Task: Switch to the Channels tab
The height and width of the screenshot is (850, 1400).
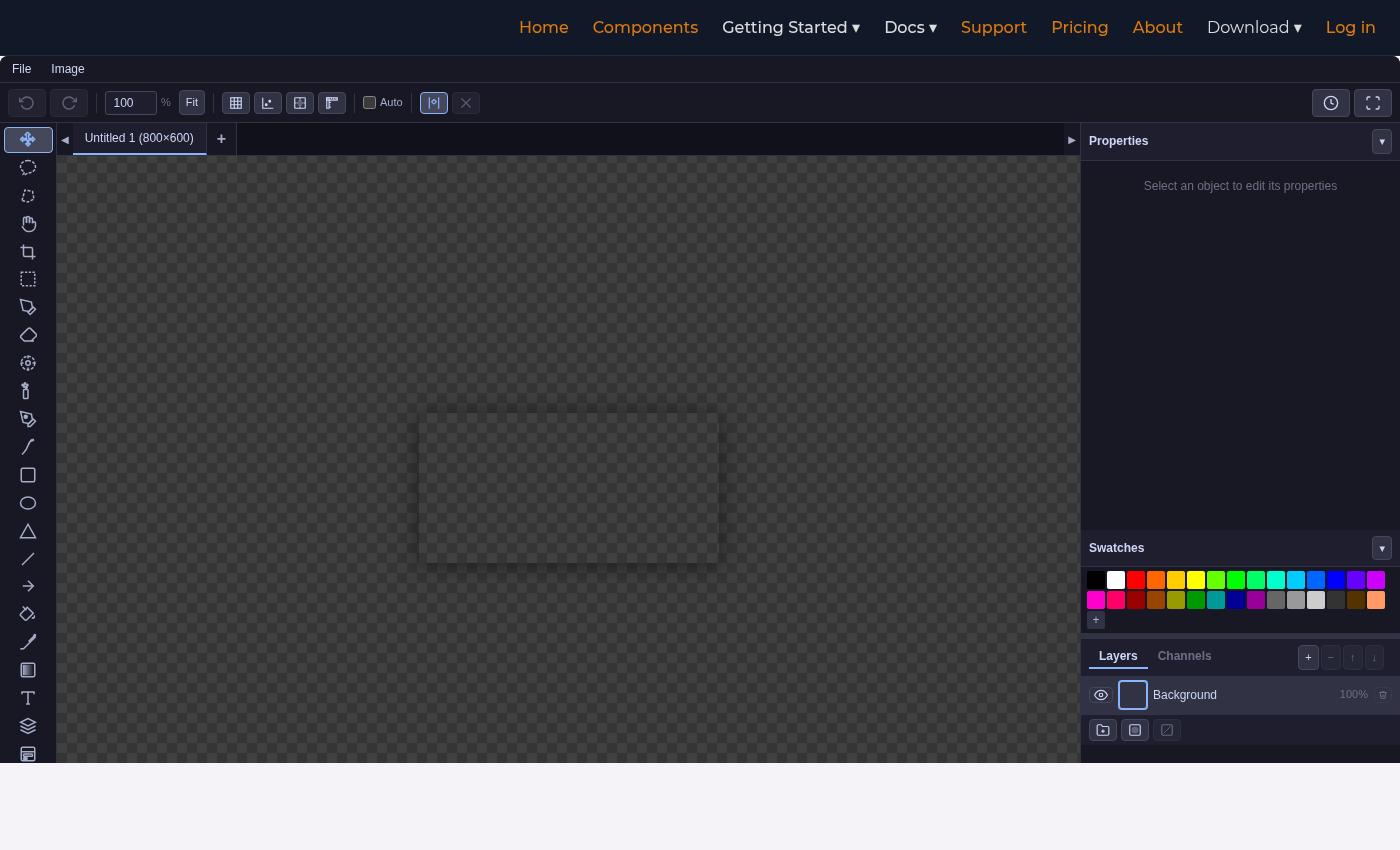Action: [x=1184, y=656]
